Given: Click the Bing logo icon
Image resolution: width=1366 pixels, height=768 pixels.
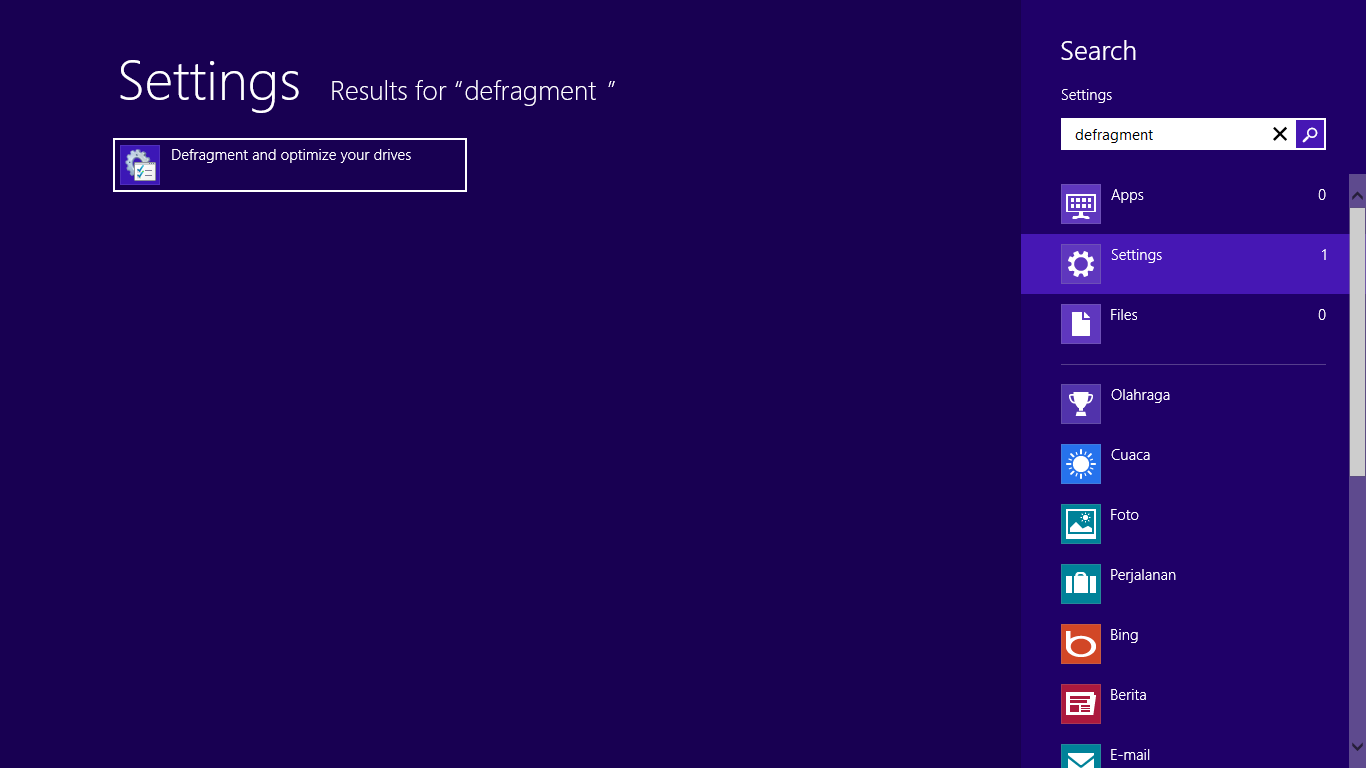Looking at the screenshot, I should coord(1081,644).
